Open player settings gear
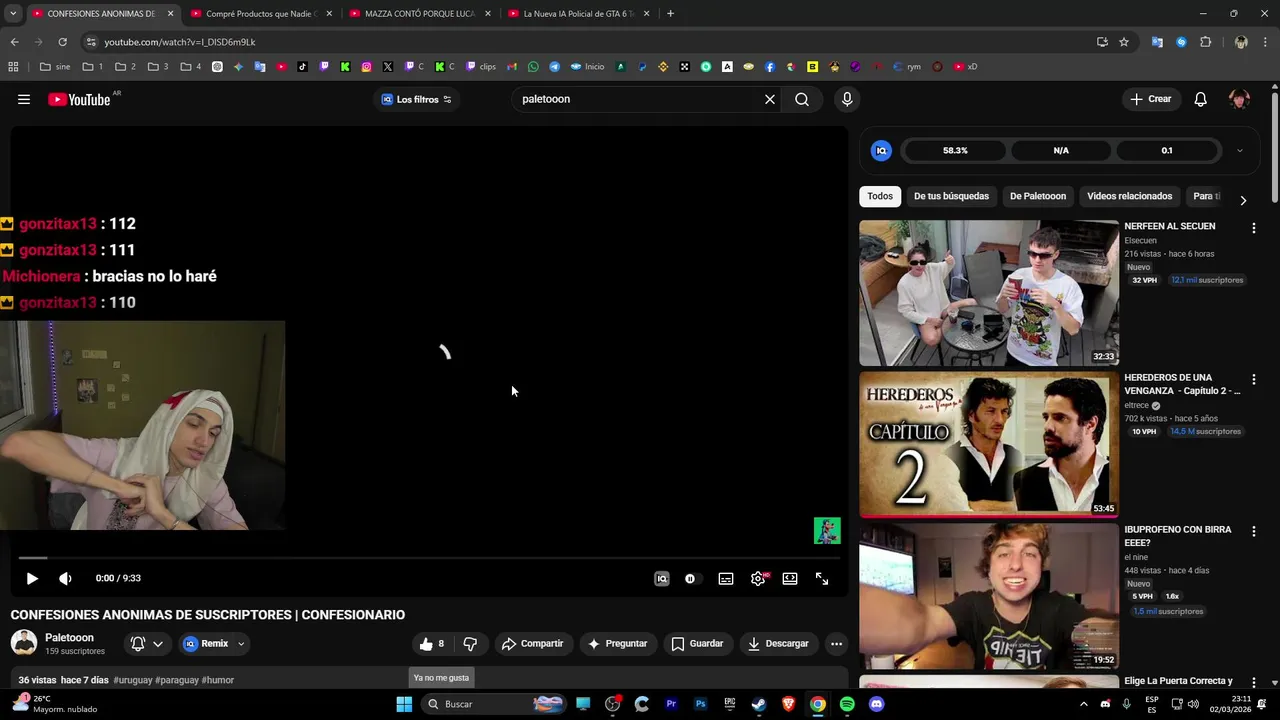1280x720 pixels. coord(758,578)
